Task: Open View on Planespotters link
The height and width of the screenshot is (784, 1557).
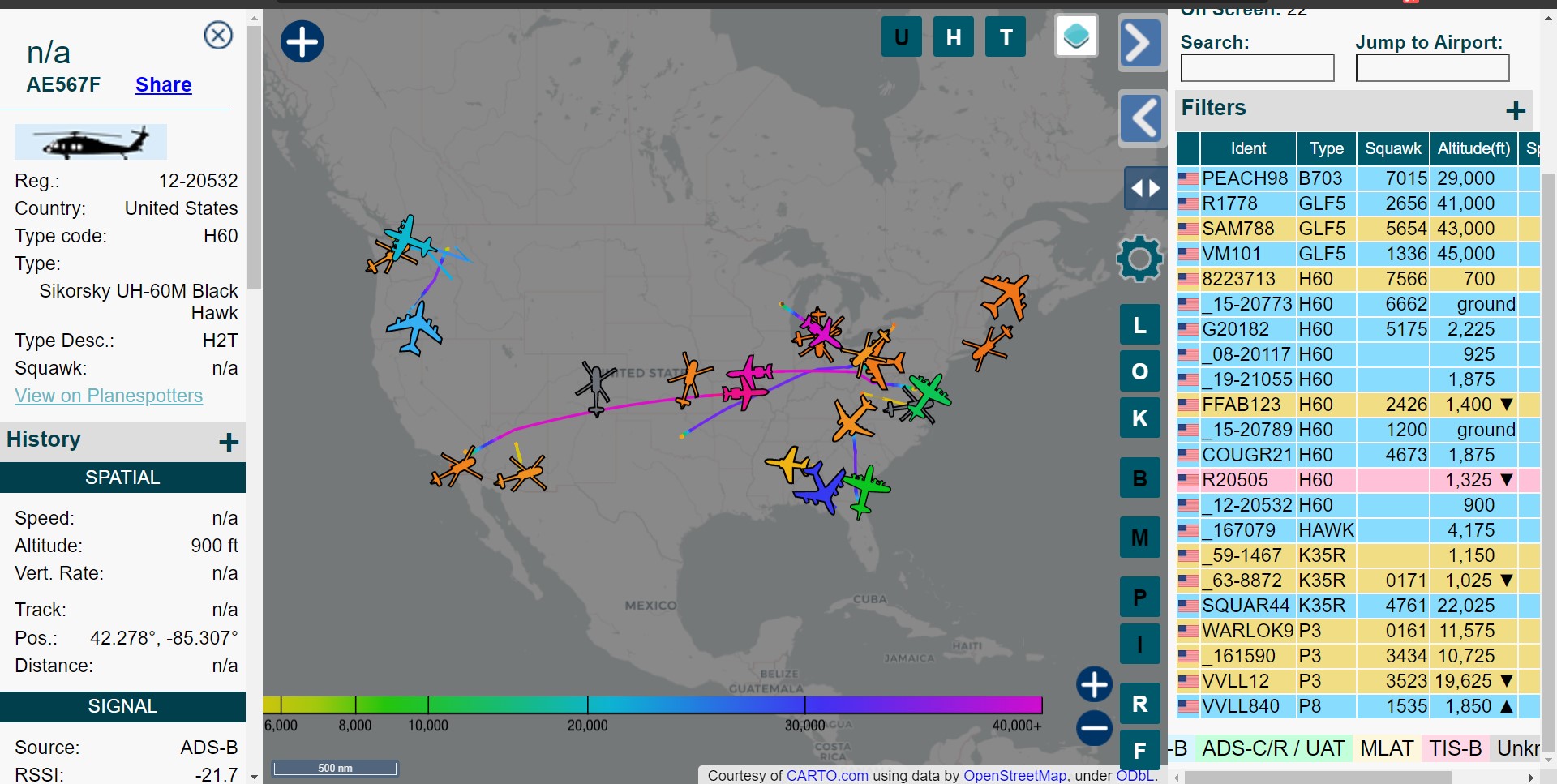Action: tap(109, 396)
